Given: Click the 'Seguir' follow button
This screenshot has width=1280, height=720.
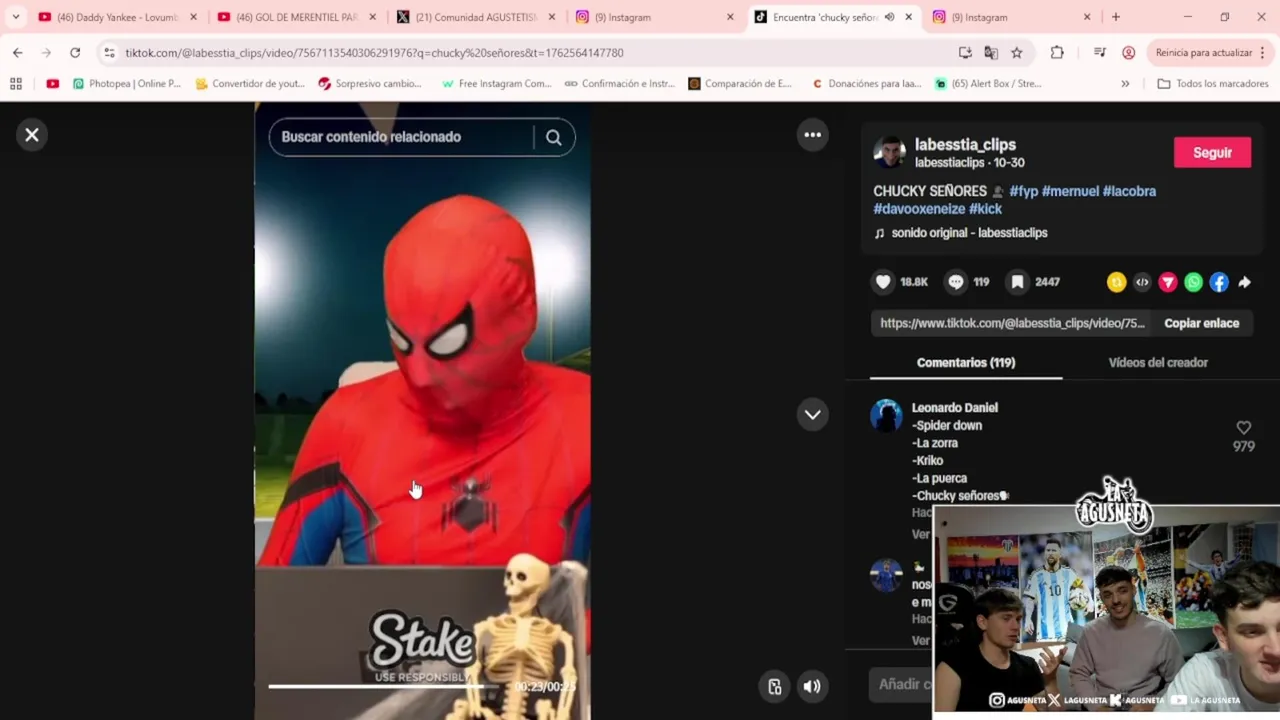Looking at the screenshot, I should [1212, 153].
